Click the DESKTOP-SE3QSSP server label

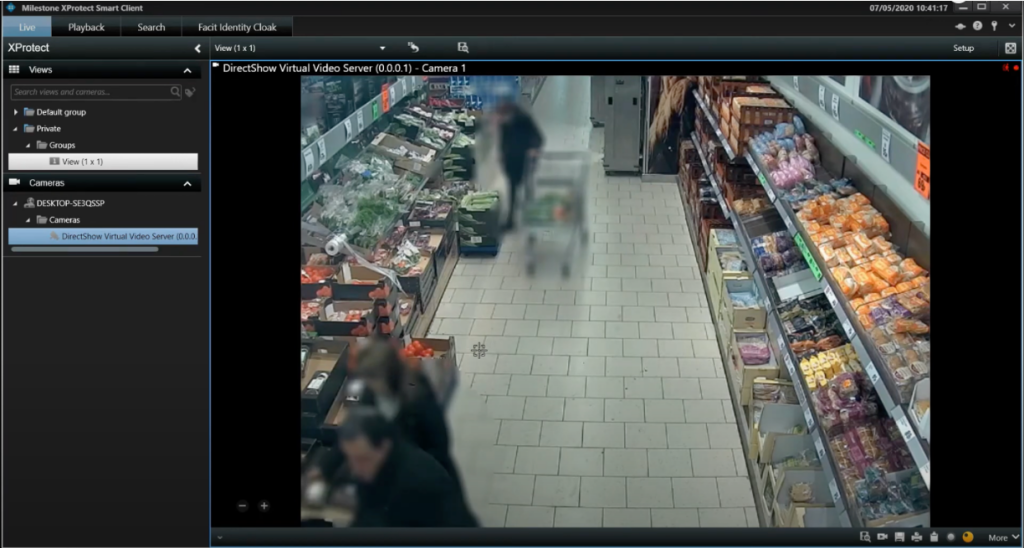[x=71, y=203]
